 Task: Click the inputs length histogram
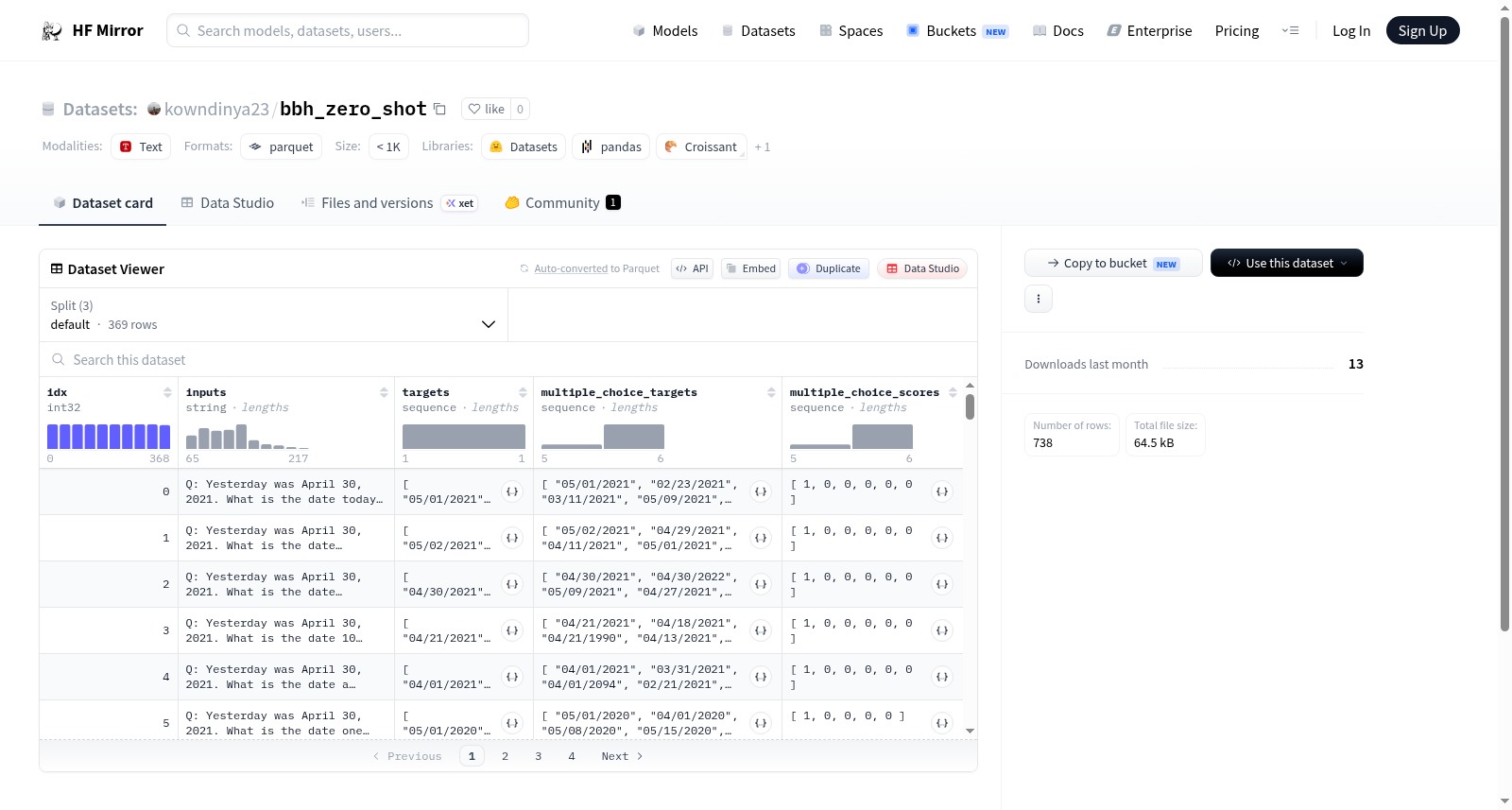click(248, 437)
